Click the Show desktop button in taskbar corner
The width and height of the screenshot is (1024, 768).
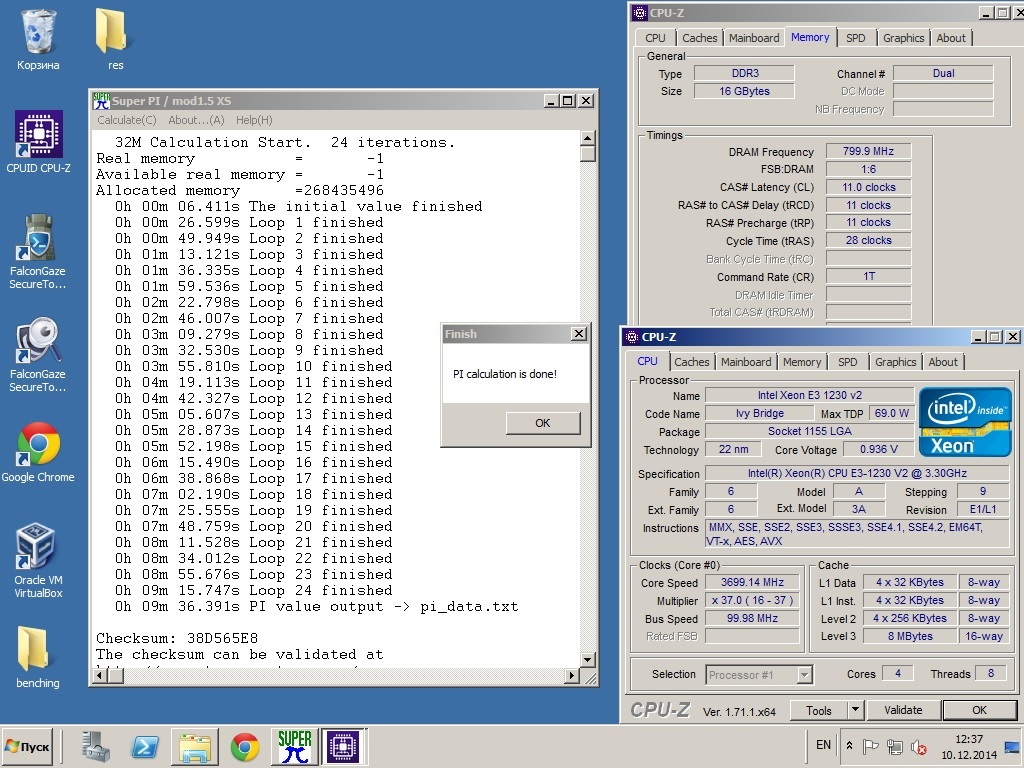click(1013, 746)
